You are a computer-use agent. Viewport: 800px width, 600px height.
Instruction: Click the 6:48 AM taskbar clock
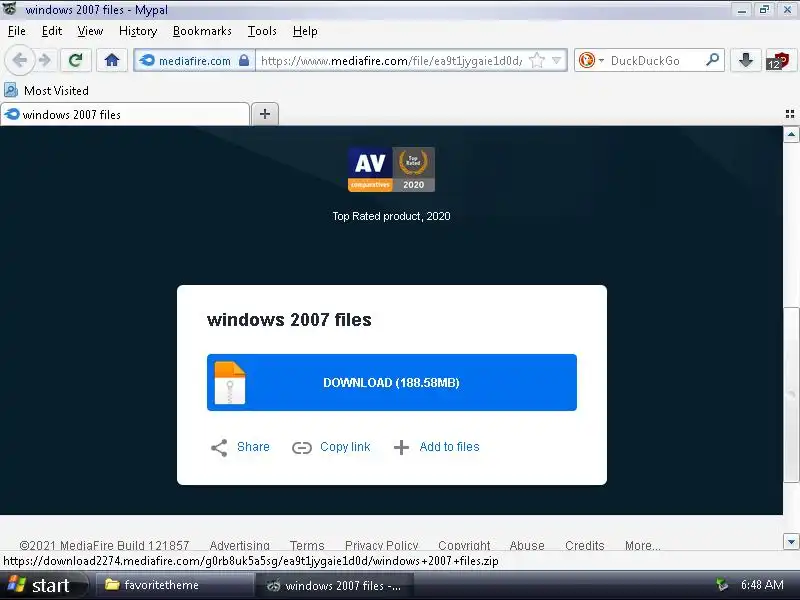click(x=762, y=585)
